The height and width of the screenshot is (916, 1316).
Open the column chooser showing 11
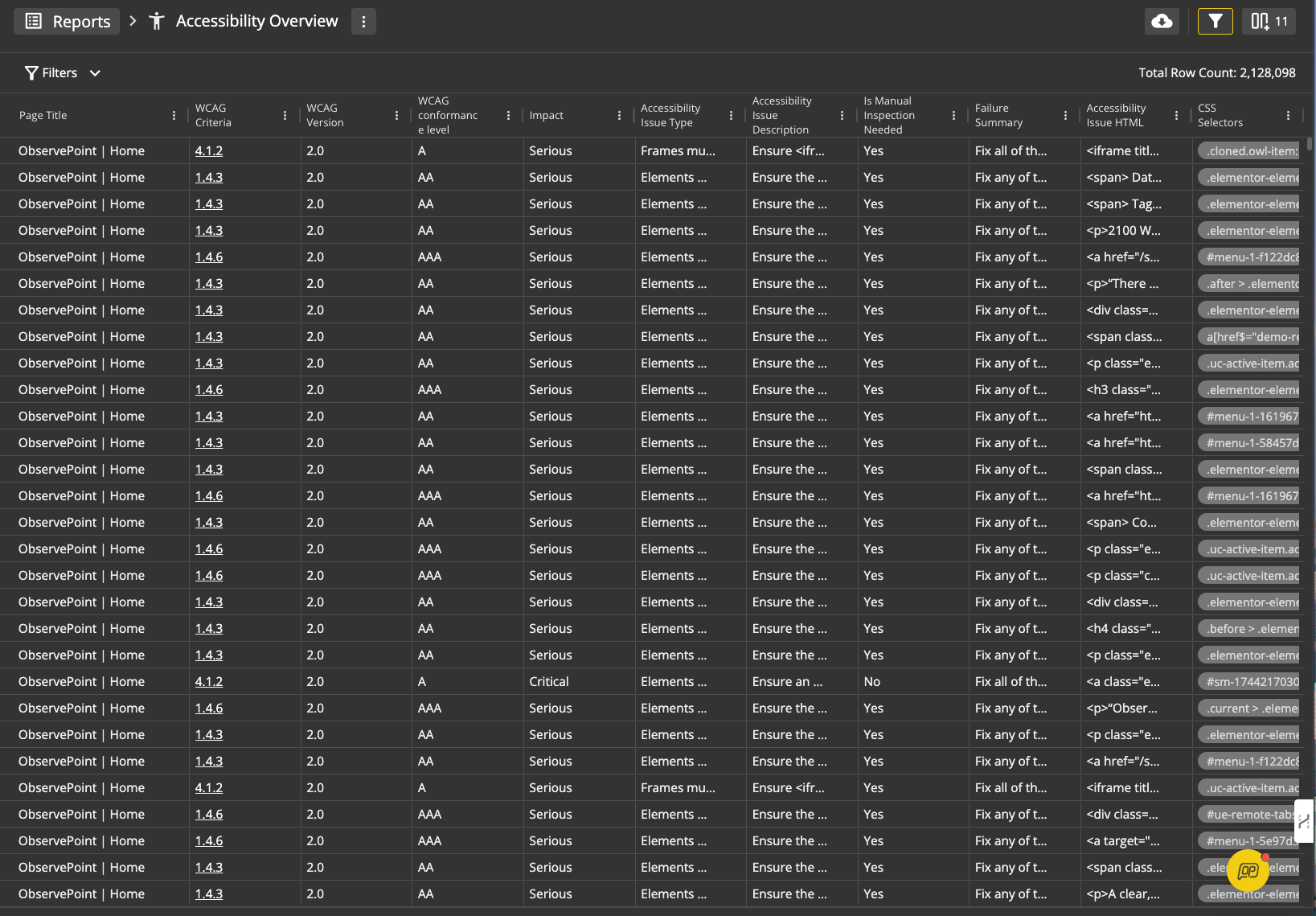[x=1269, y=22]
